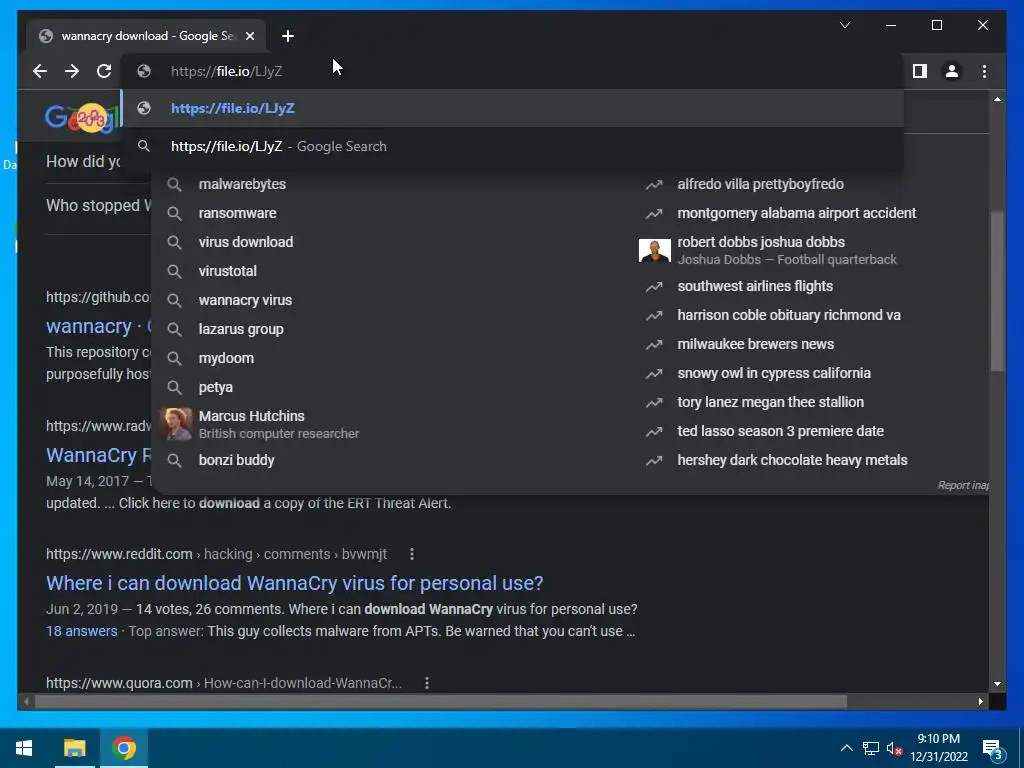The width and height of the screenshot is (1024, 768).
Task: Choose the wannacry virus suggestion
Action: pos(245,300)
